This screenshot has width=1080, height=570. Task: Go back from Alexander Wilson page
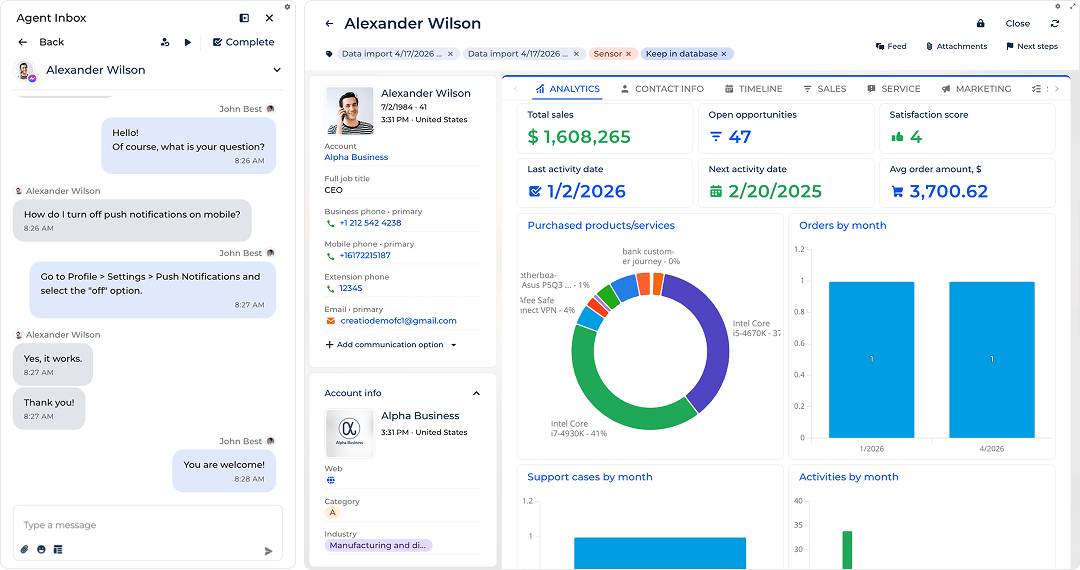click(329, 23)
